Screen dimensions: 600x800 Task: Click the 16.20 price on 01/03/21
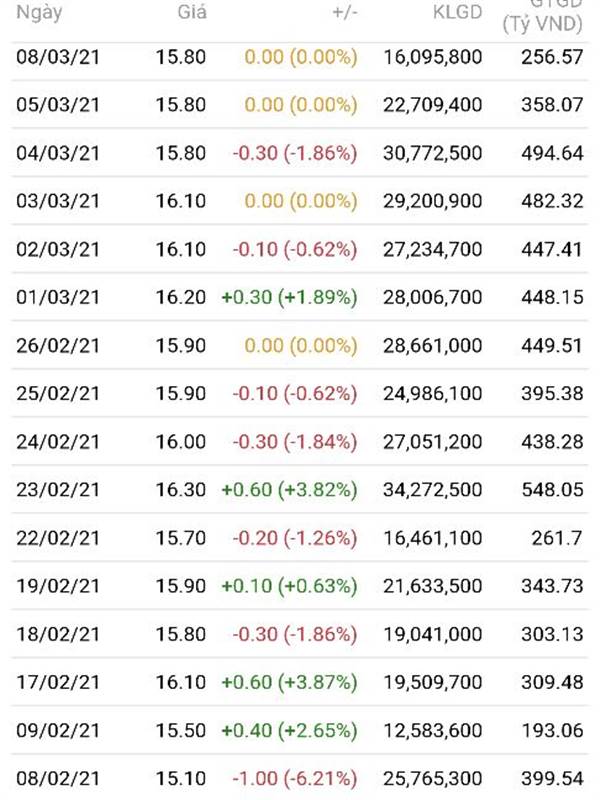pyautogui.click(x=181, y=297)
